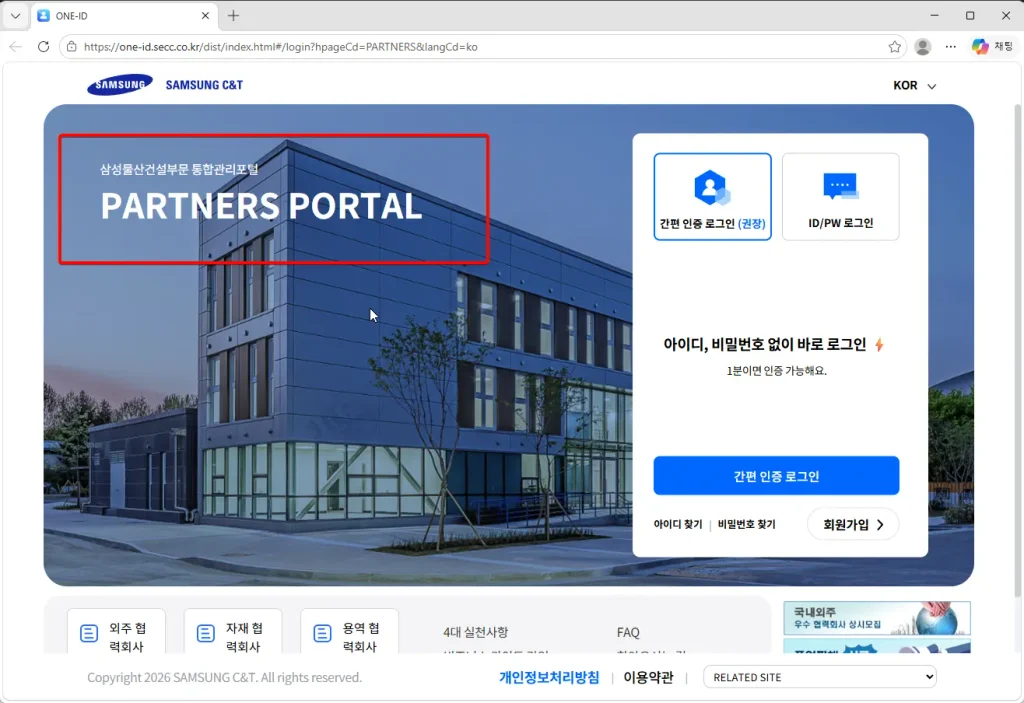This screenshot has width=1024, height=703.
Task: Switch to the ID/PW 로그인 tab
Action: pos(840,197)
